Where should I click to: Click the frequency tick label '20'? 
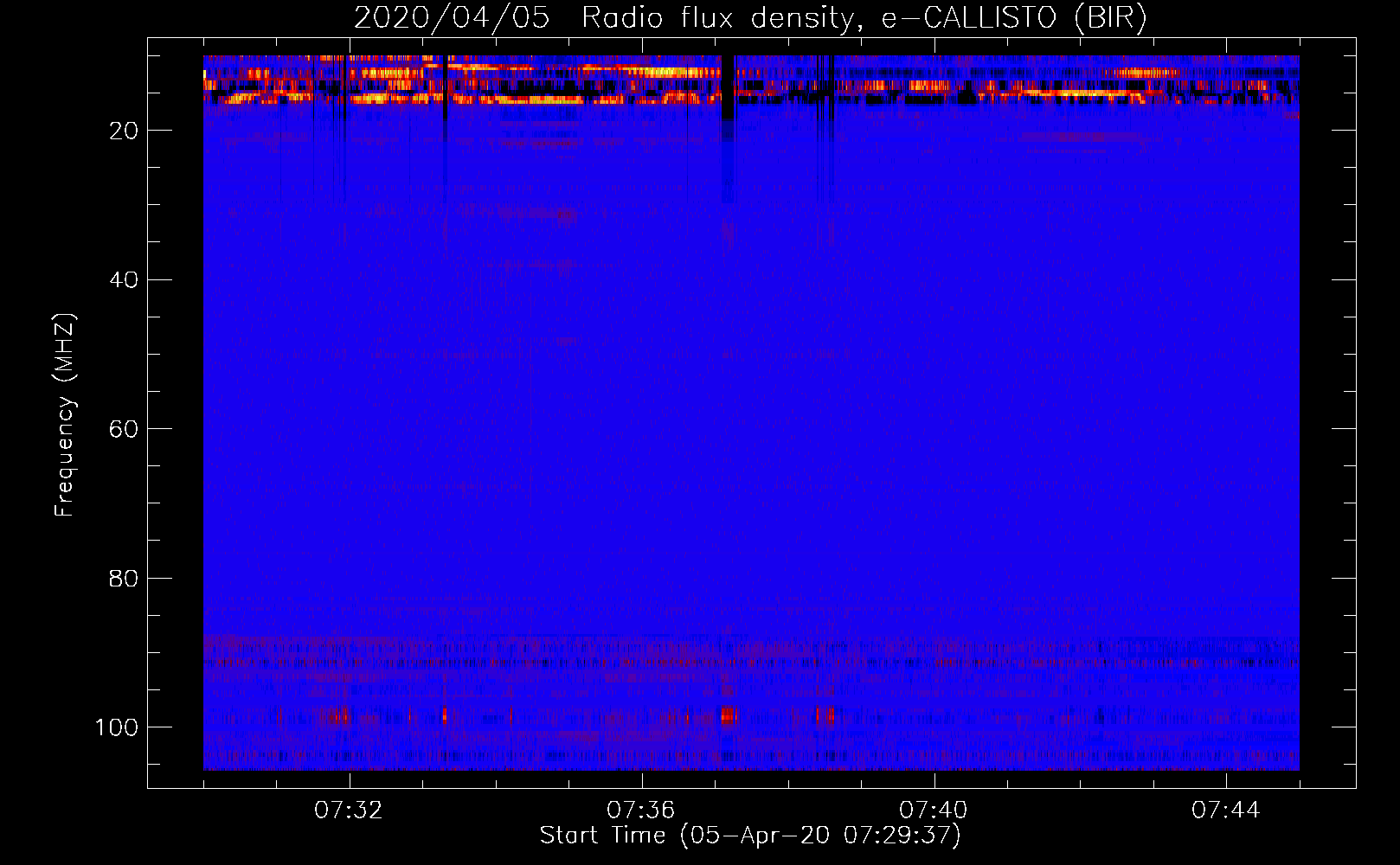pos(124,131)
